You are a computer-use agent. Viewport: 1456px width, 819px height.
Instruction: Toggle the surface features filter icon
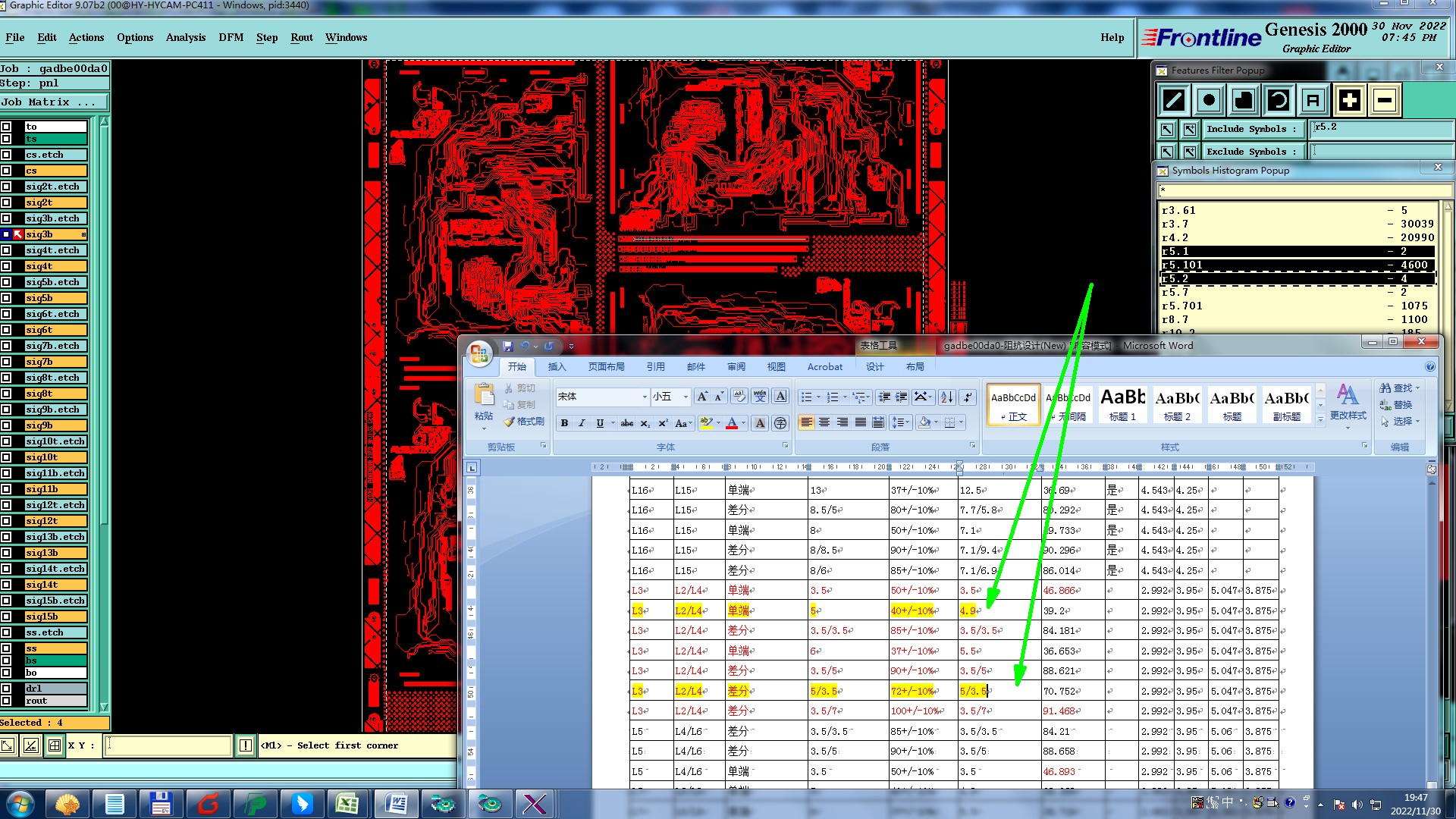pyautogui.click(x=1244, y=100)
